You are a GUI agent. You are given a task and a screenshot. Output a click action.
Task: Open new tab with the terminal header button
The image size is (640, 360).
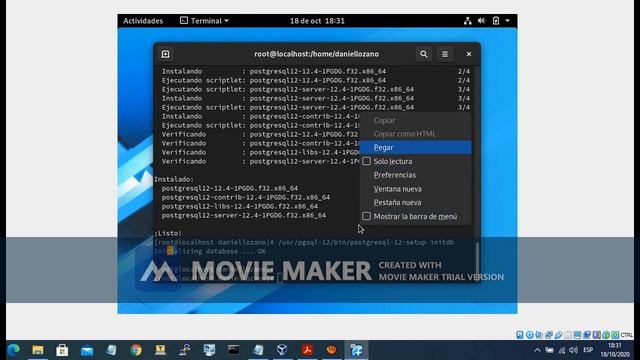(x=165, y=54)
